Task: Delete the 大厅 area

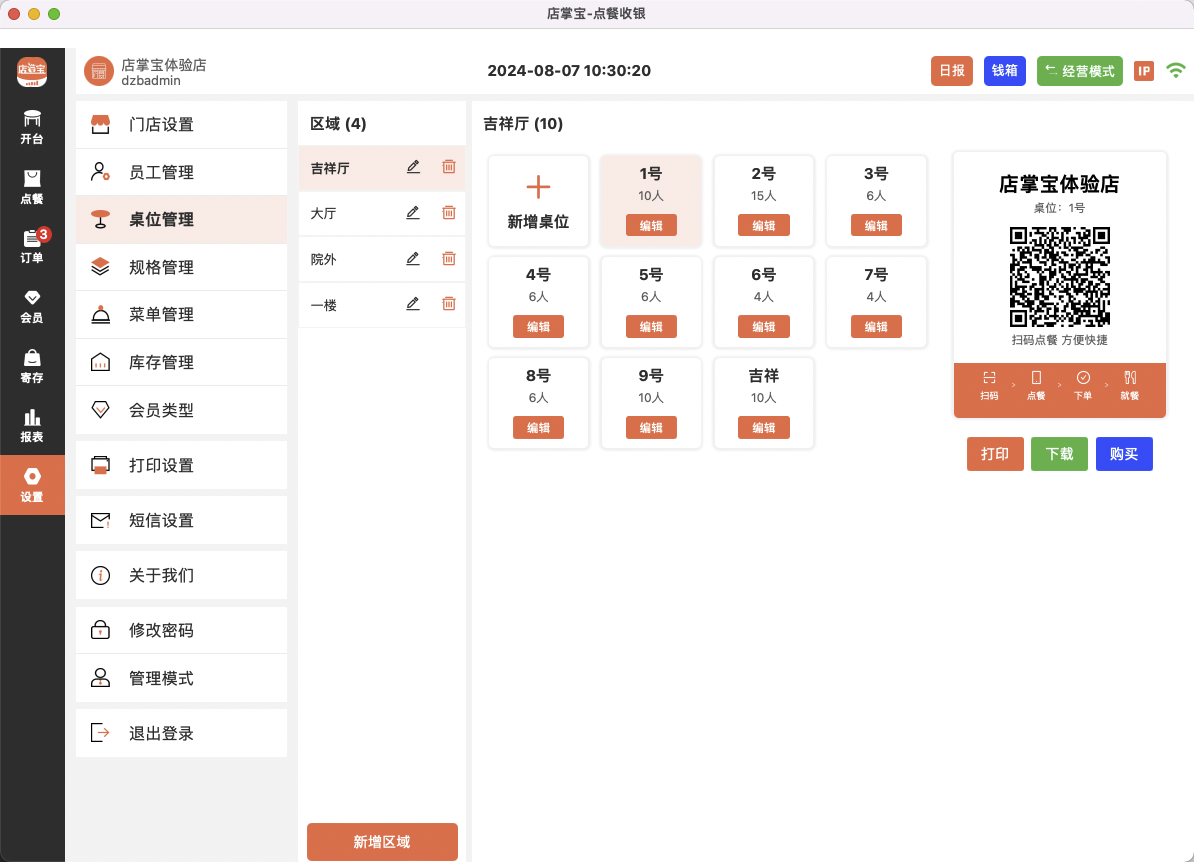Action: pyautogui.click(x=449, y=212)
